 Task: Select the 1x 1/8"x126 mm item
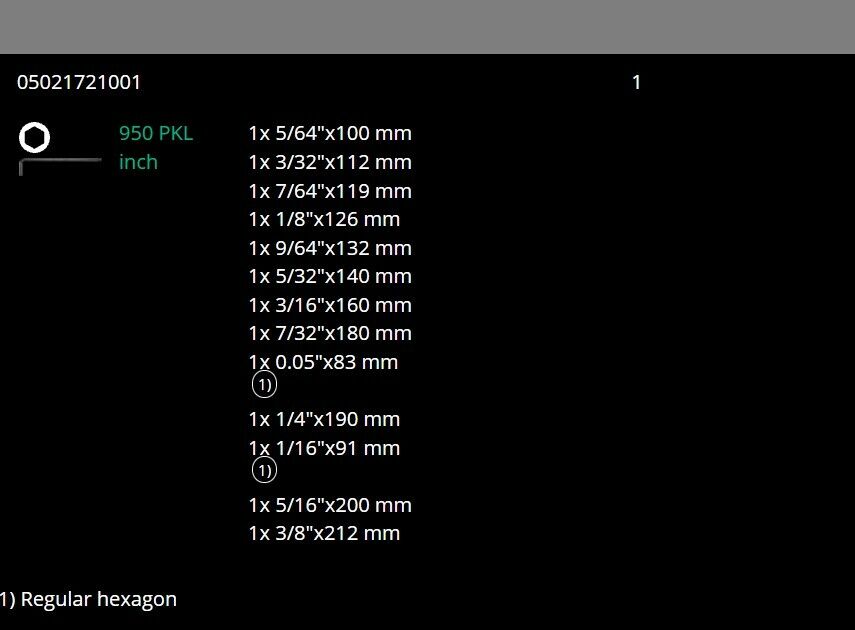point(324,219)
